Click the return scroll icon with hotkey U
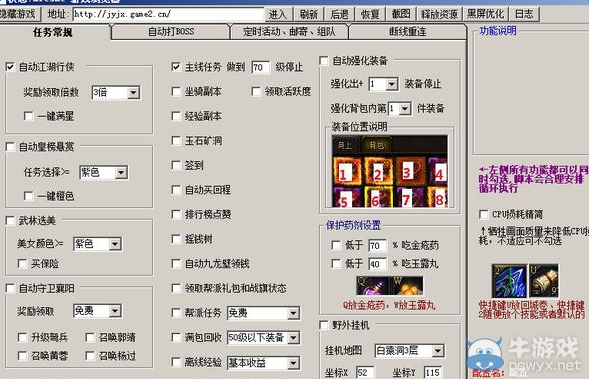This screenshot has height=379, width=589. [x=544, y=281]
